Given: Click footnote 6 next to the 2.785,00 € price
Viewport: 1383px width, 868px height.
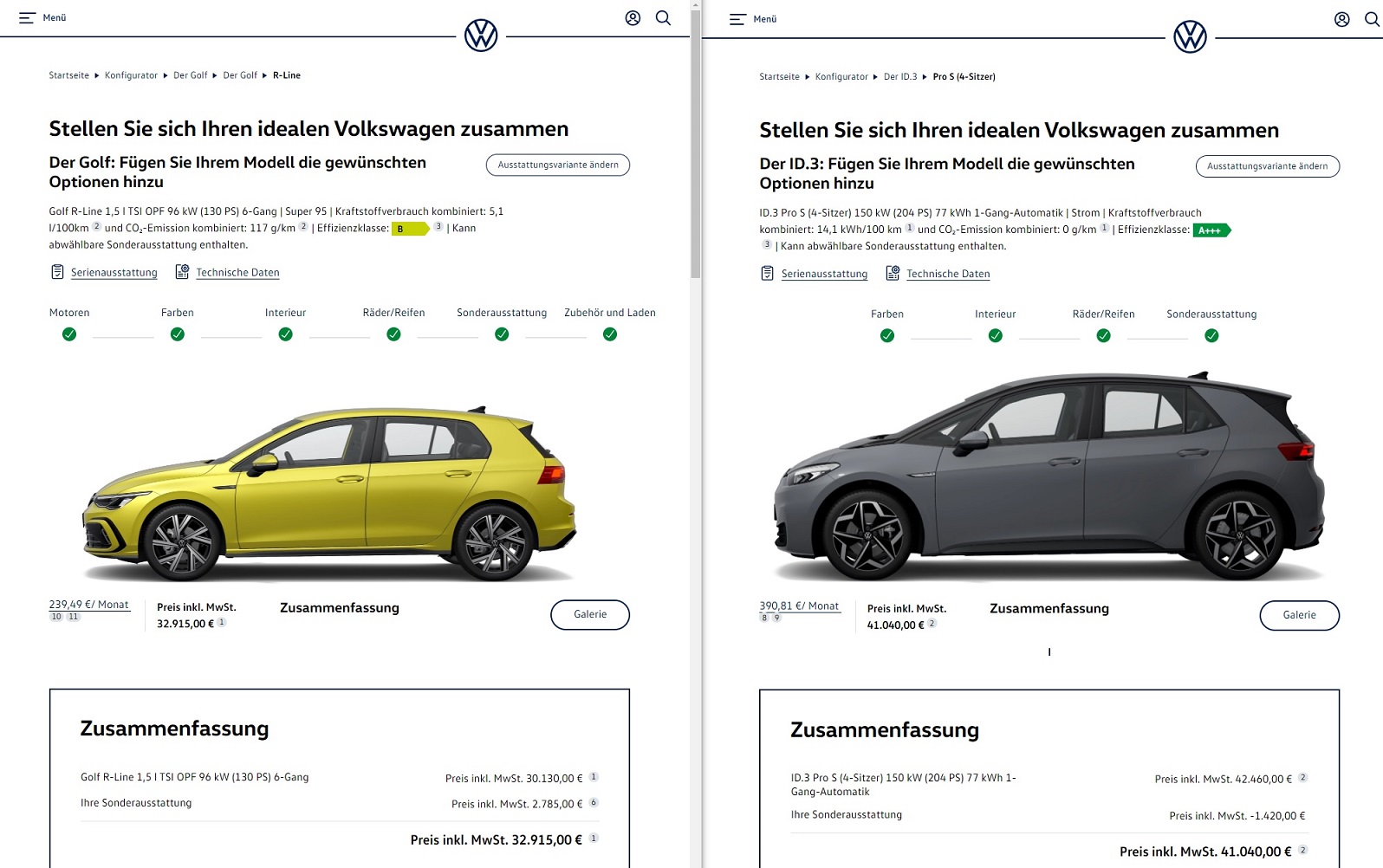Looking at the screenshot, I should (x=594, y=803).
